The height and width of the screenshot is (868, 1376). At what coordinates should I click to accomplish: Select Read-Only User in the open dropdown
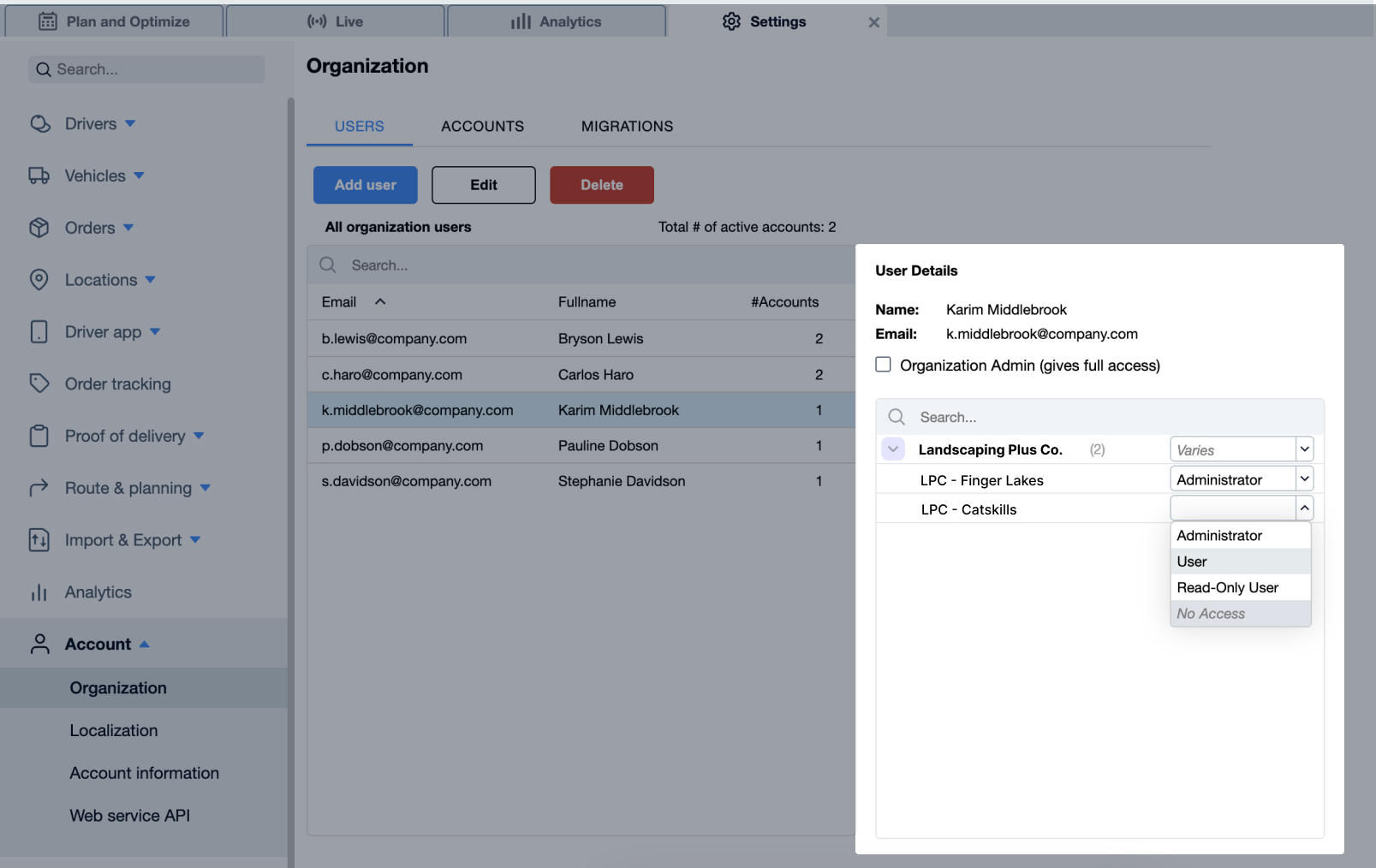[x=1229, y=587]
